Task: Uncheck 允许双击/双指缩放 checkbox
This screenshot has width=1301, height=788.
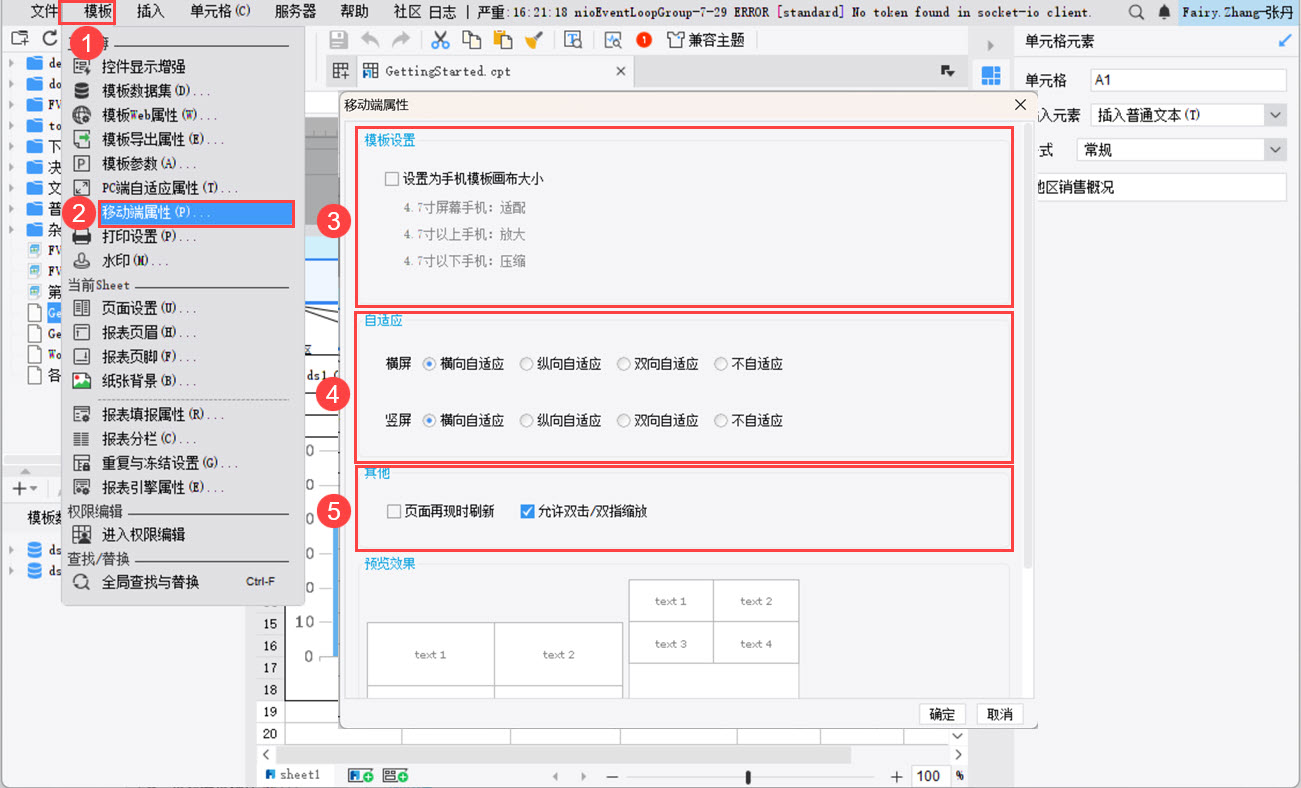Action: tap(528, 511)
